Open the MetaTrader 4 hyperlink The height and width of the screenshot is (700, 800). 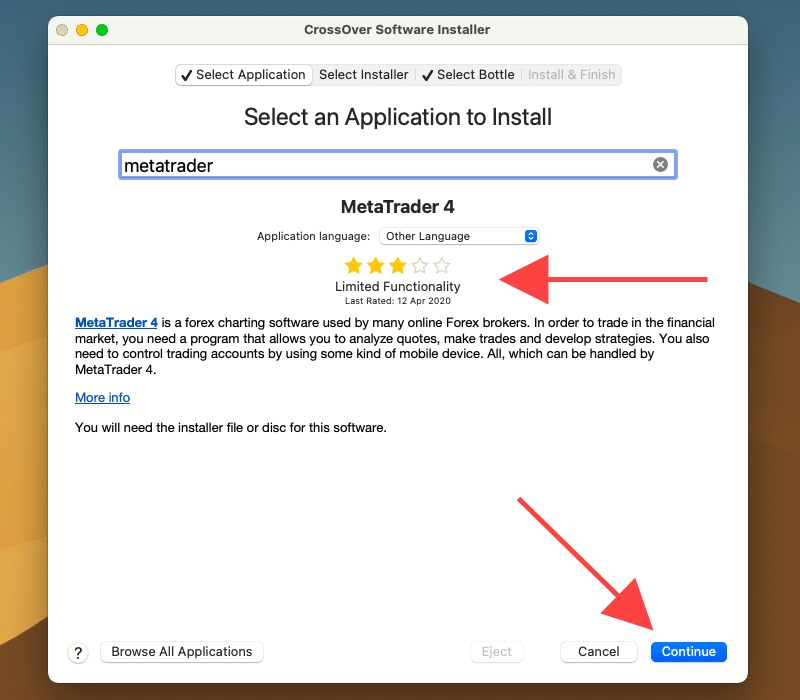click(116, 323)
